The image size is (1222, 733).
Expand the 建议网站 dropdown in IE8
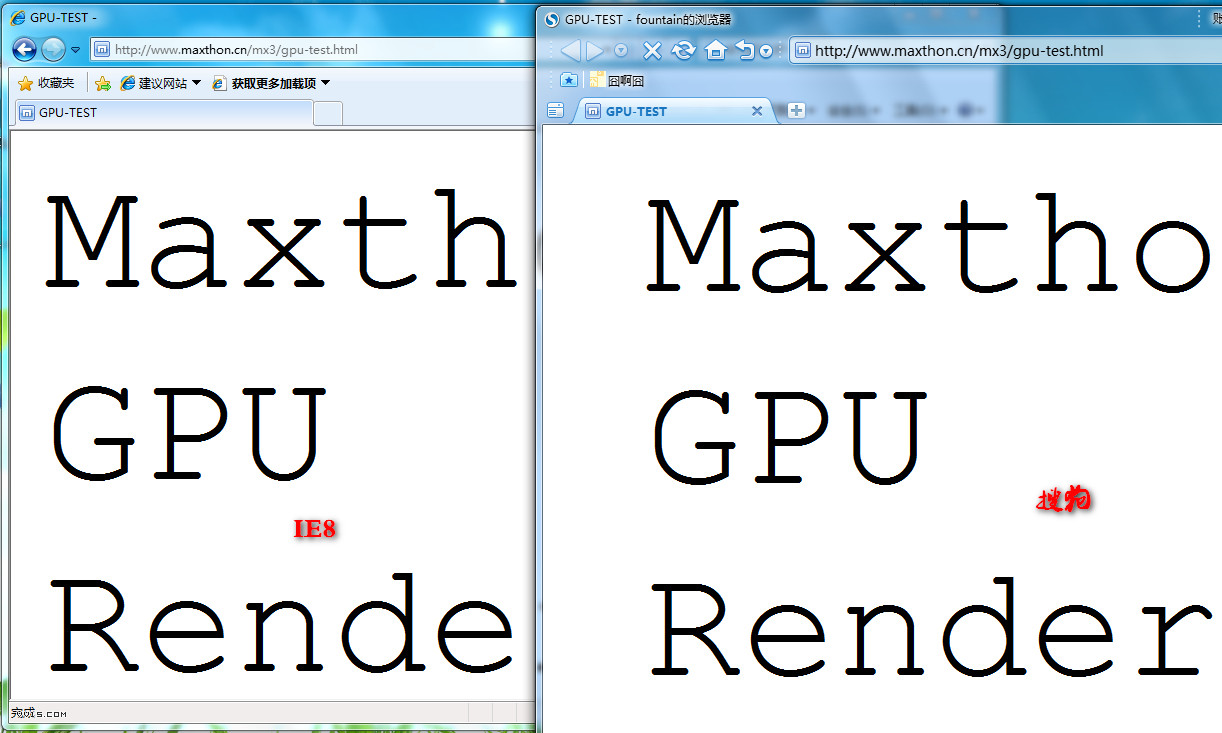pyautogui.click(x=196, y=83)
